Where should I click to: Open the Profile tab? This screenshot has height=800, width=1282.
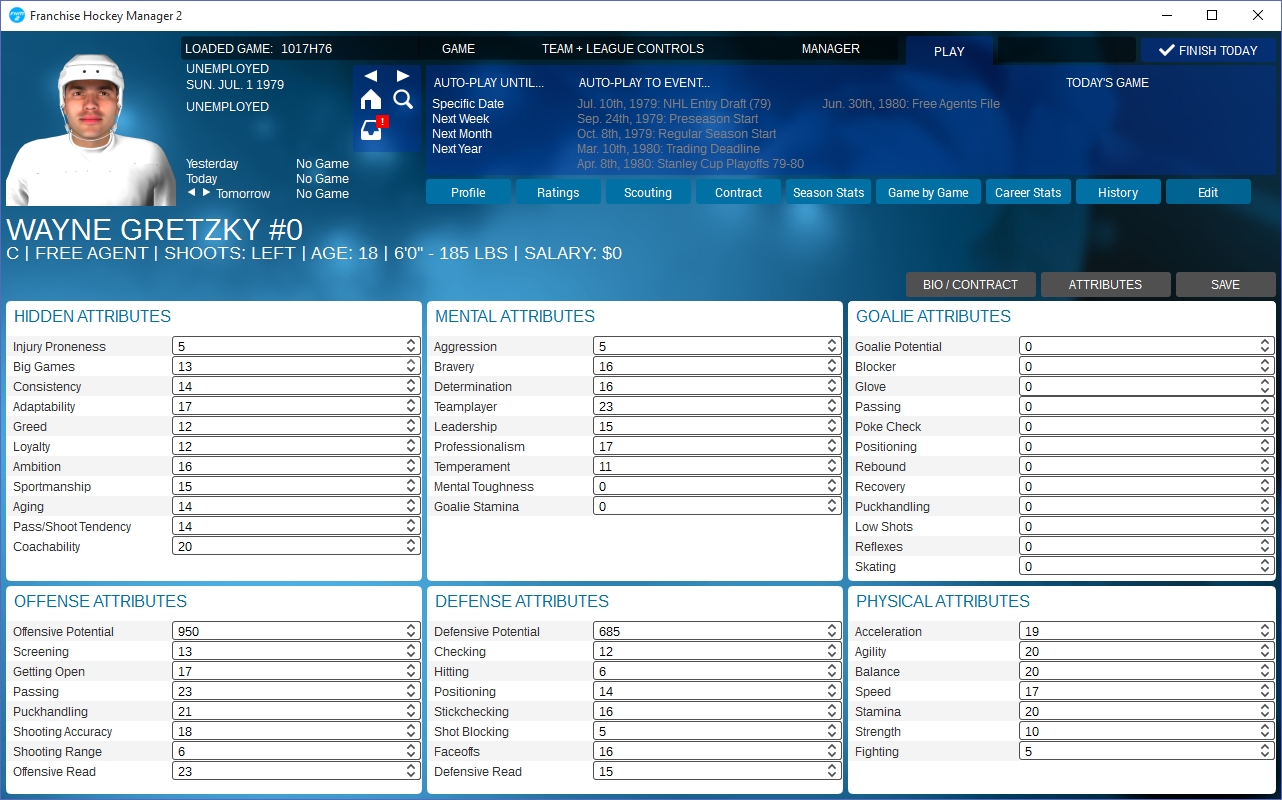click(x=468, y=192)
